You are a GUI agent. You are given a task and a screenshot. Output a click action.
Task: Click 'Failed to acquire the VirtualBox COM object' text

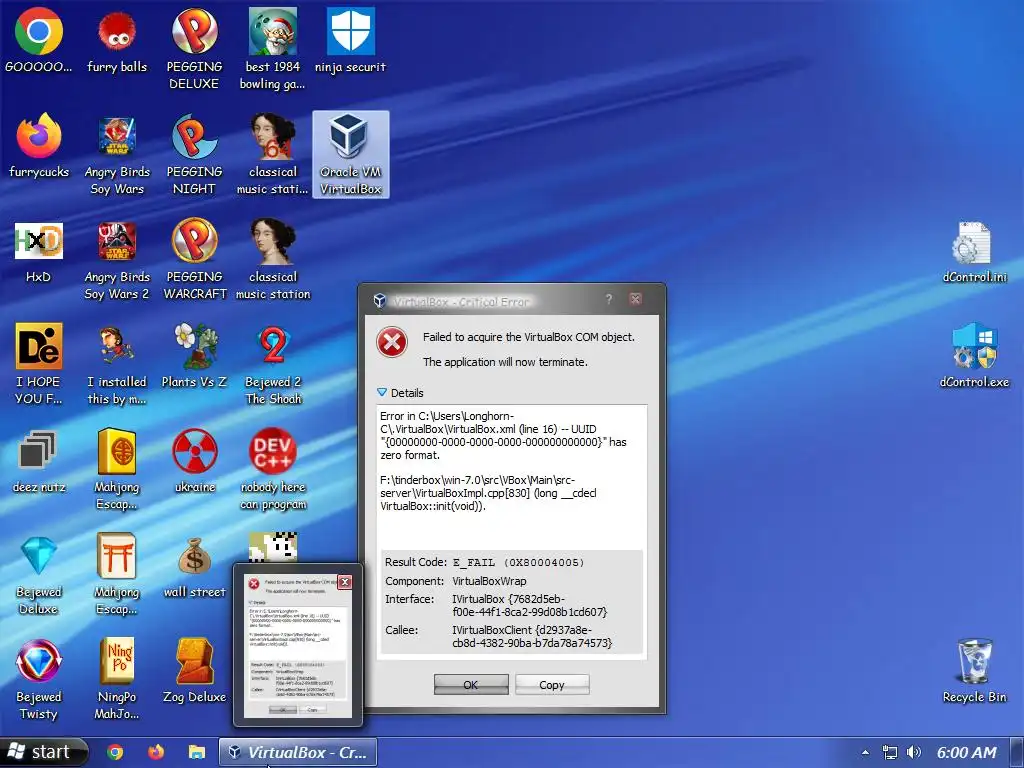(528, 337)
